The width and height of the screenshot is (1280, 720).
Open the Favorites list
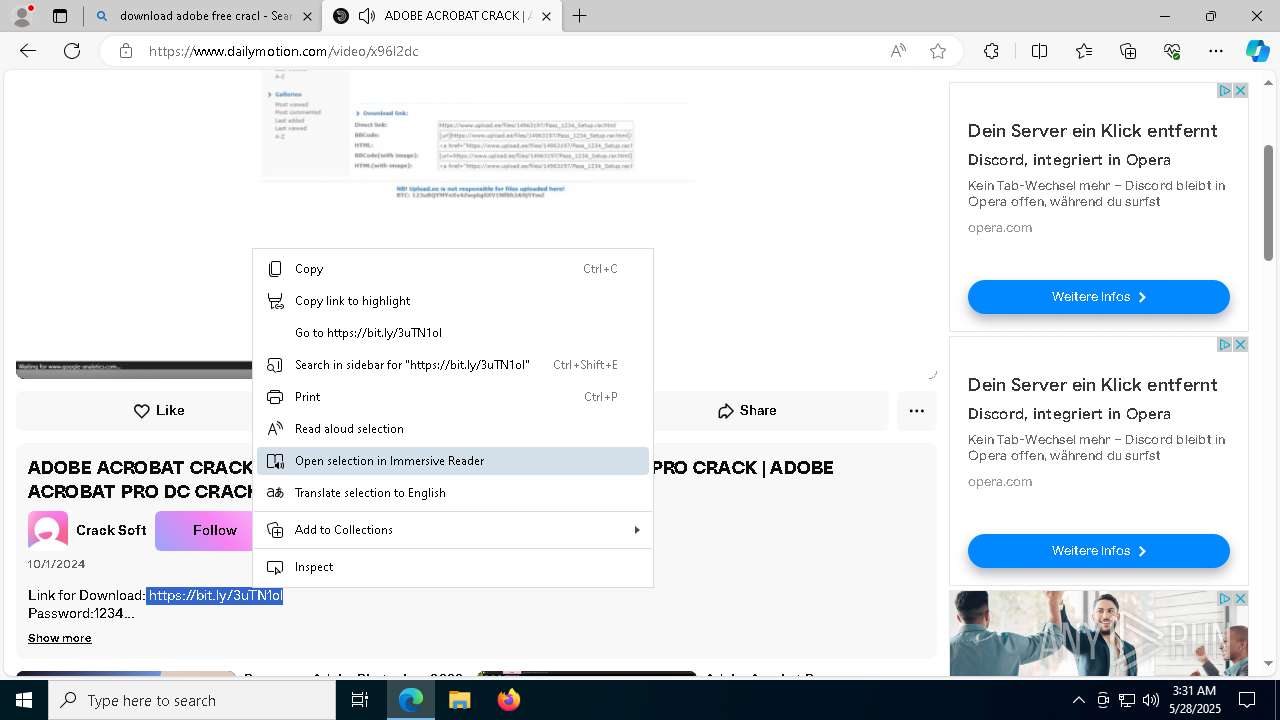coord(1084,51)
